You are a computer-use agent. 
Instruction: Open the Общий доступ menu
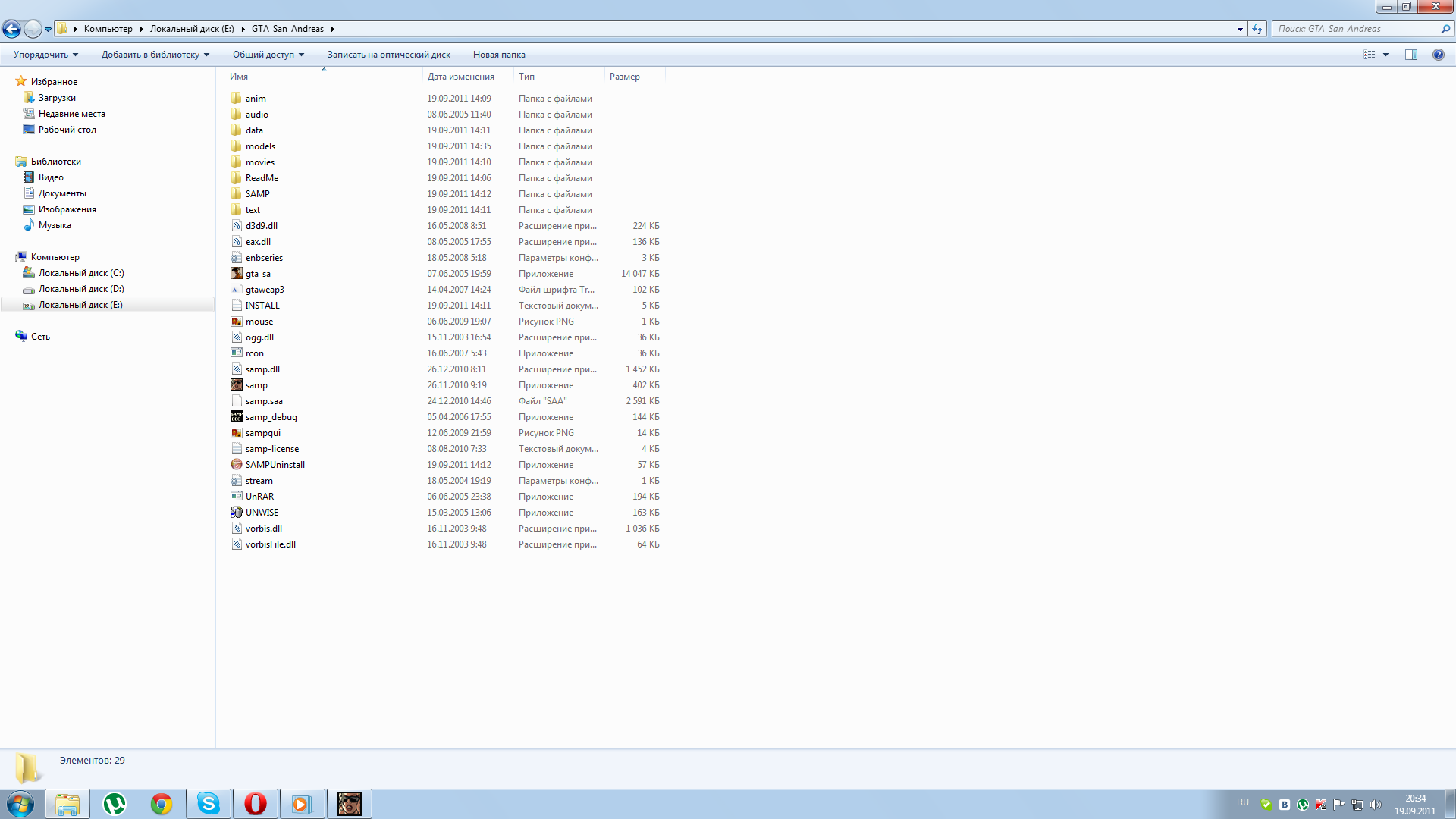(x=268, y=55)
